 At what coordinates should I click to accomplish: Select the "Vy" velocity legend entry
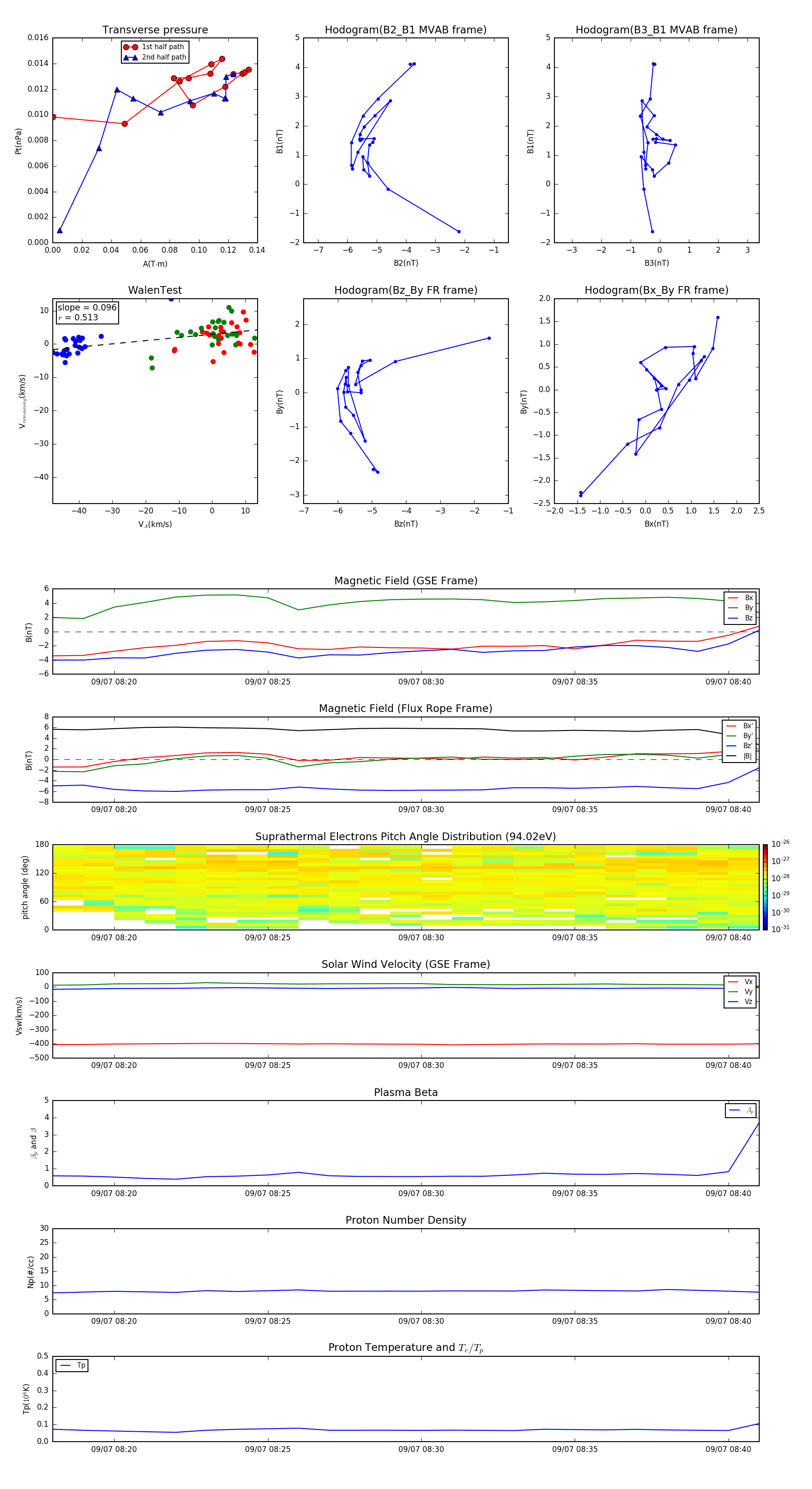741,991
